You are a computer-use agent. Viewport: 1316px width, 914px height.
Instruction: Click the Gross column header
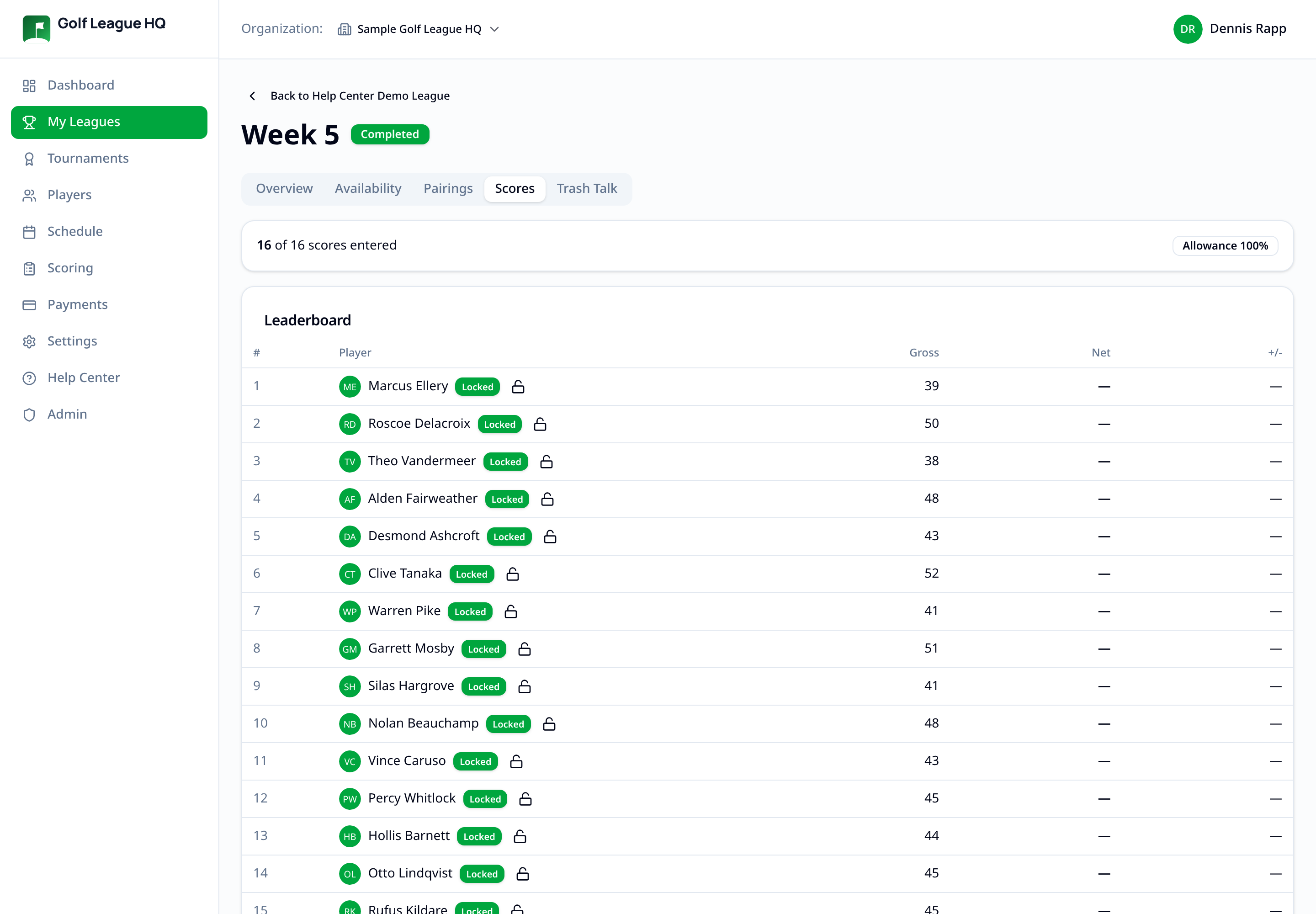coord(924,353)
